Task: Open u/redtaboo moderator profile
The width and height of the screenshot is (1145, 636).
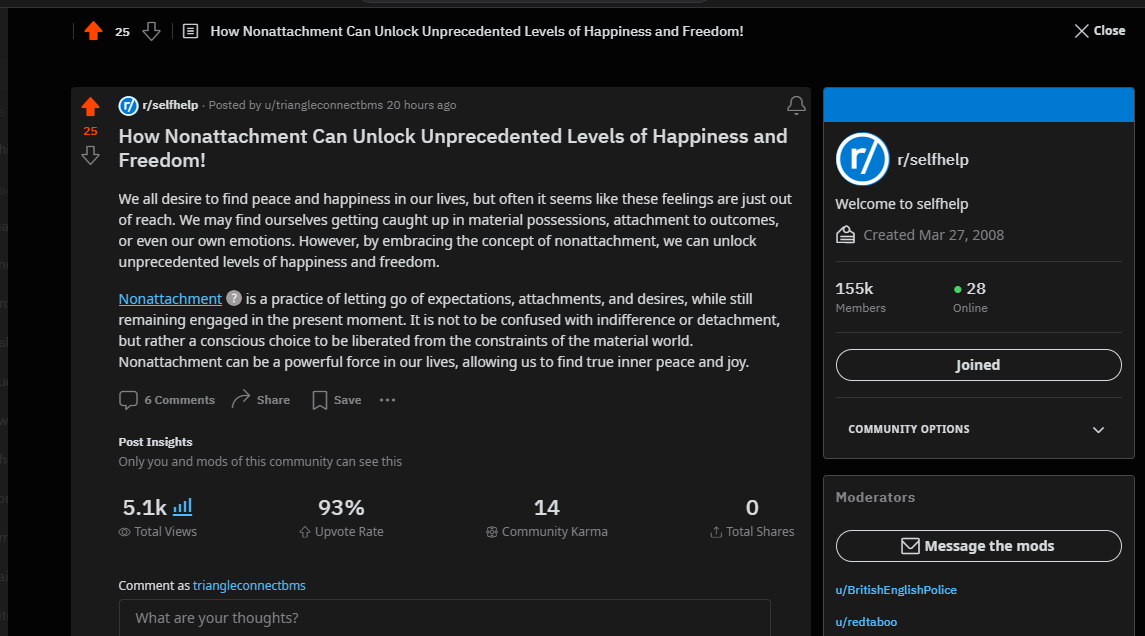Action: (866, 622)
